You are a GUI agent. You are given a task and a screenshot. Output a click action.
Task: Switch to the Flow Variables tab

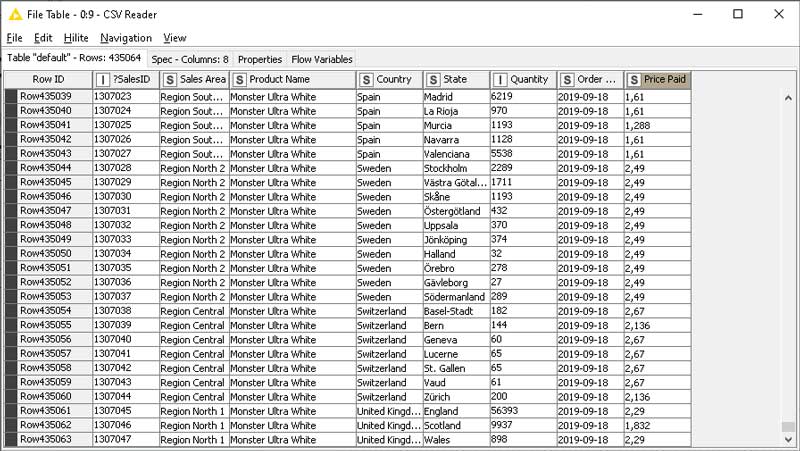(x=322, y=59)
